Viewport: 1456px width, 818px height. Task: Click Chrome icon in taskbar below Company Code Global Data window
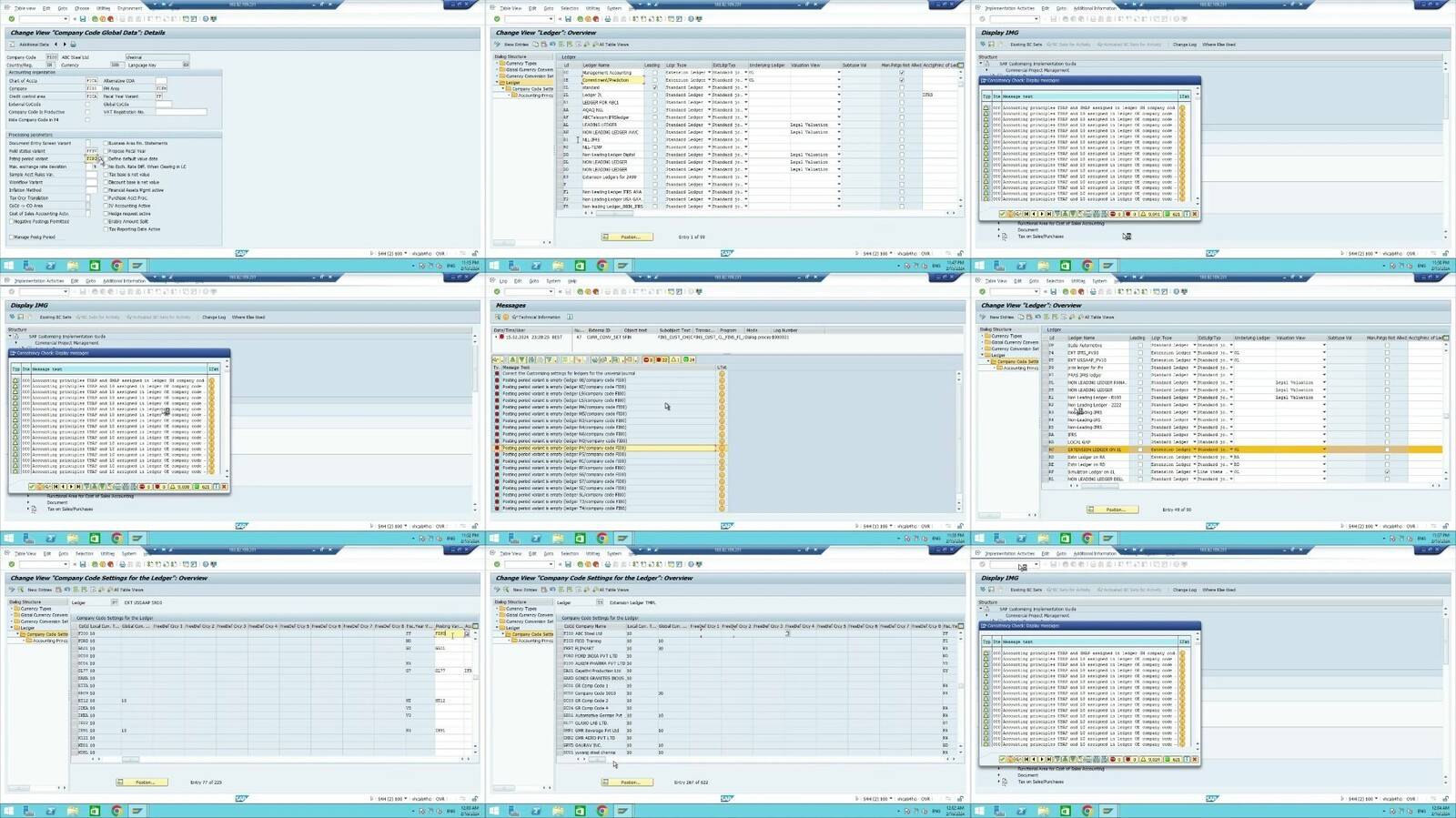click(x=116, y=266)
